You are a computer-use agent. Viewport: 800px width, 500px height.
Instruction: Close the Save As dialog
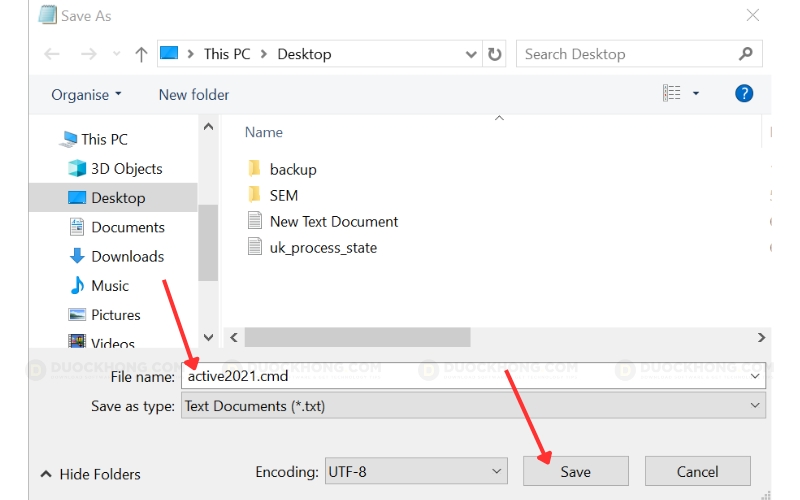click(x=753, y=15)
